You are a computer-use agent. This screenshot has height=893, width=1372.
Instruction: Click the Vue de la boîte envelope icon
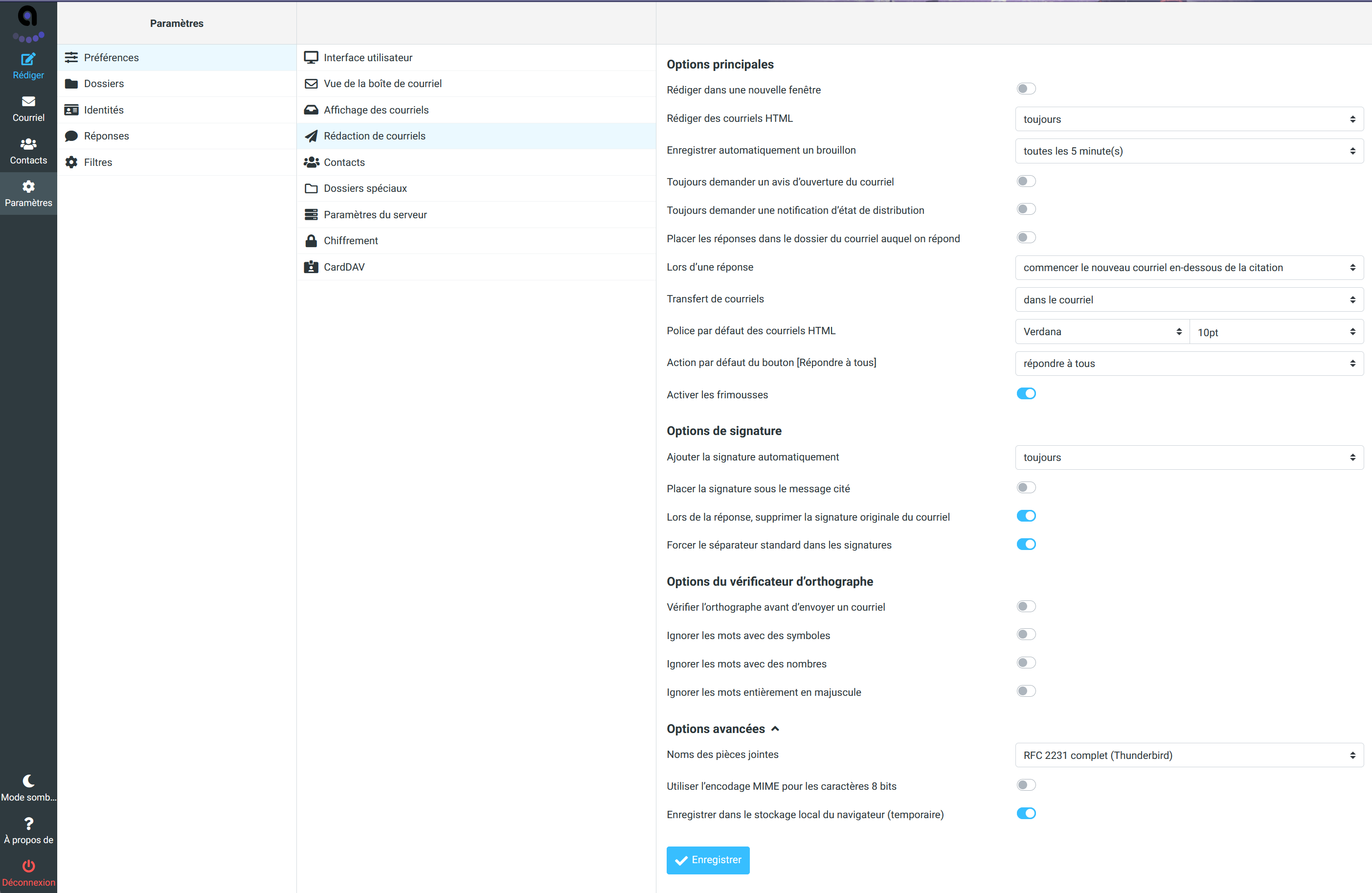(311, 84)
